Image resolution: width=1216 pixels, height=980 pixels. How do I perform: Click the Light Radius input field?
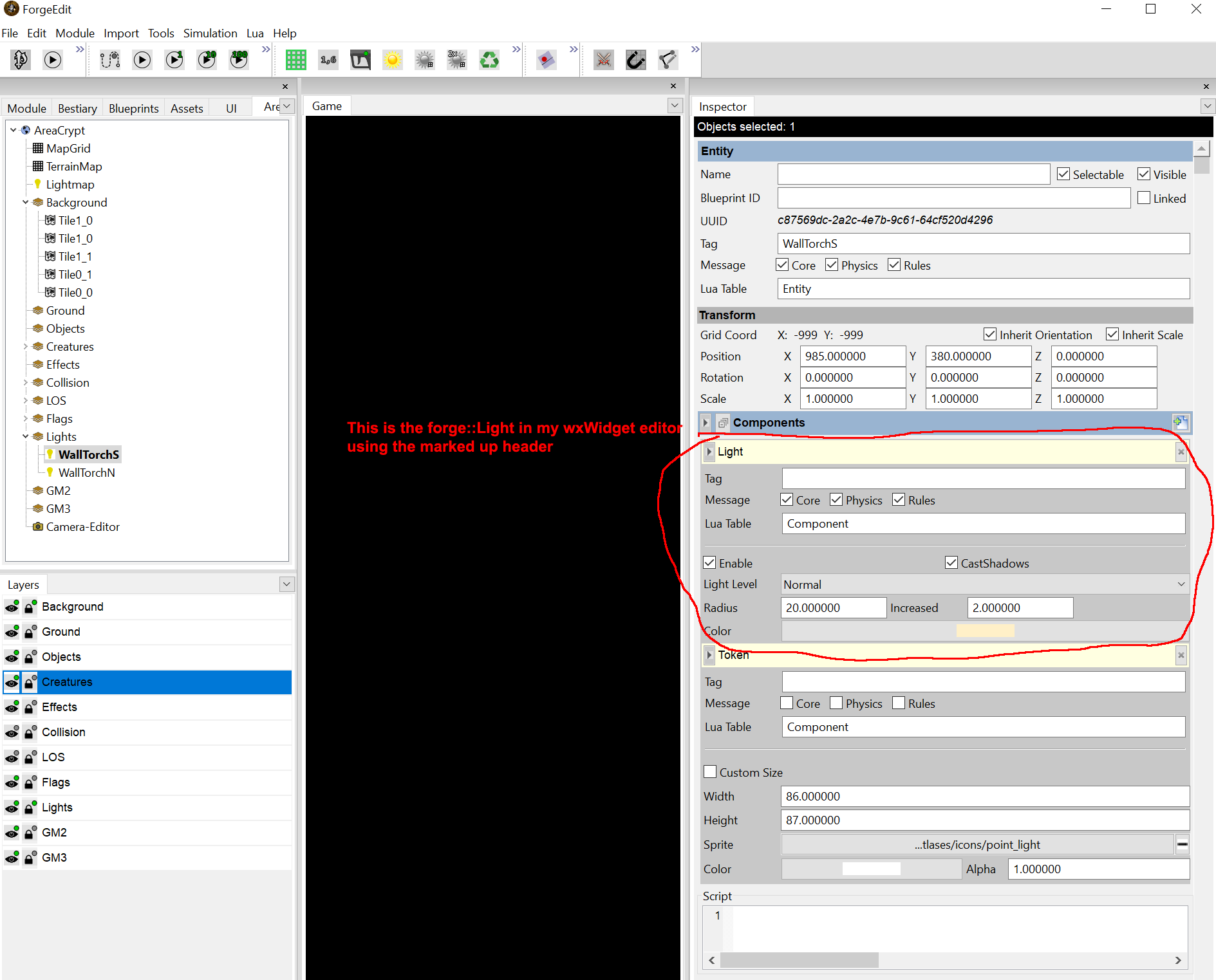click(x=834, y=607)
